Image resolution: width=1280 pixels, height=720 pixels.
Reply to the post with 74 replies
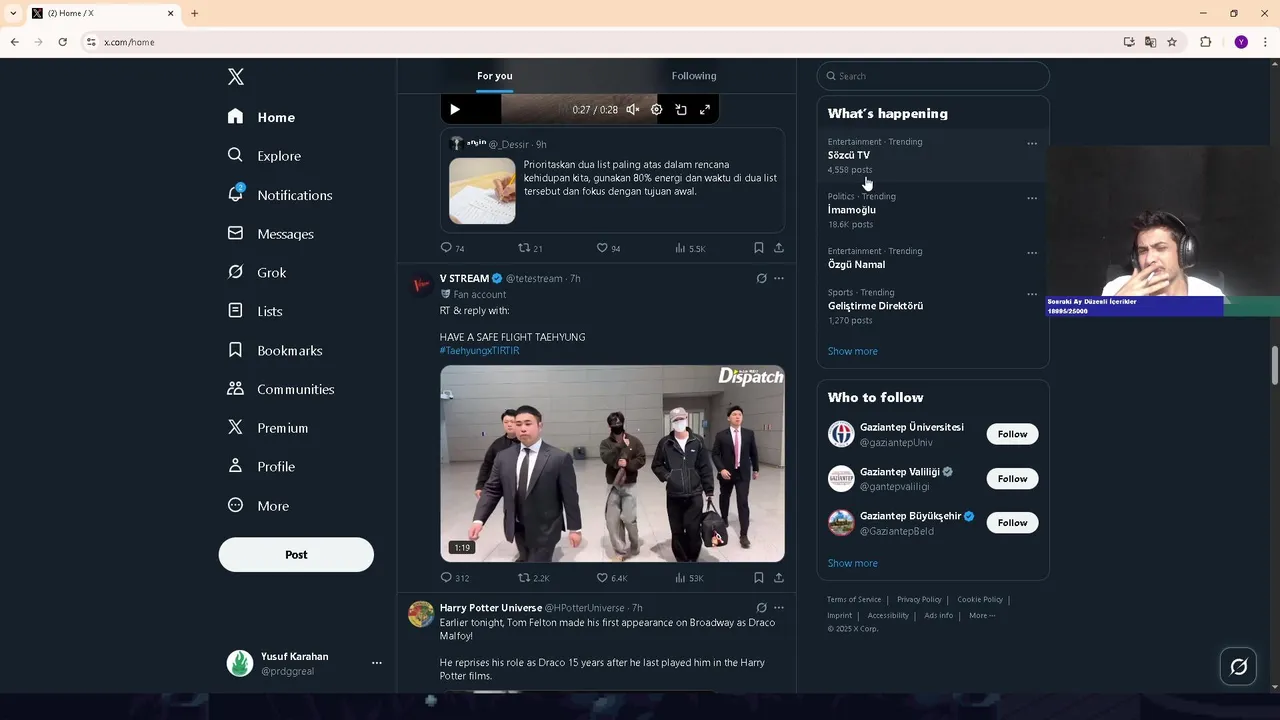453,248
